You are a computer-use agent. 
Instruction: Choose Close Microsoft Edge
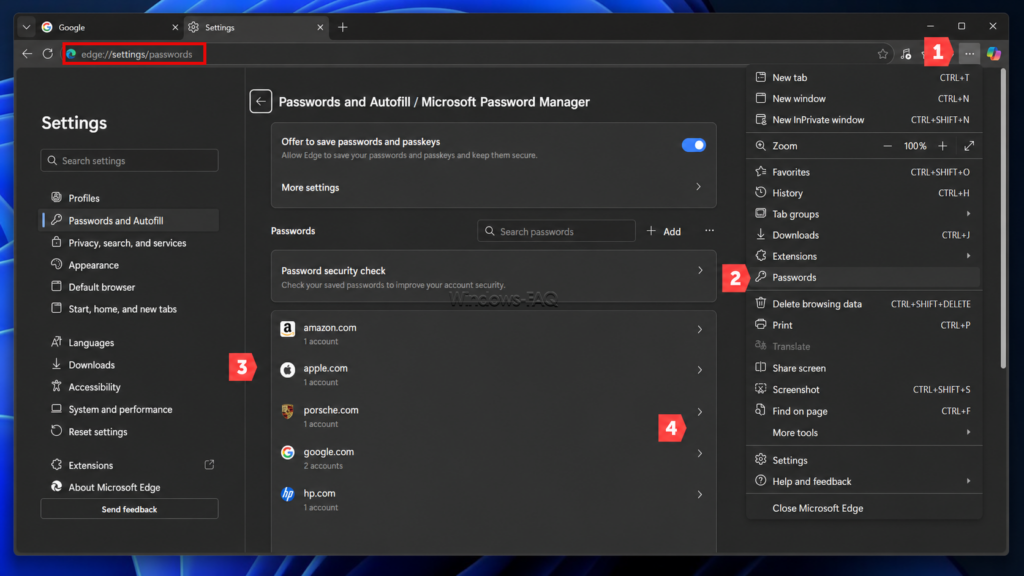click(863, 508)
